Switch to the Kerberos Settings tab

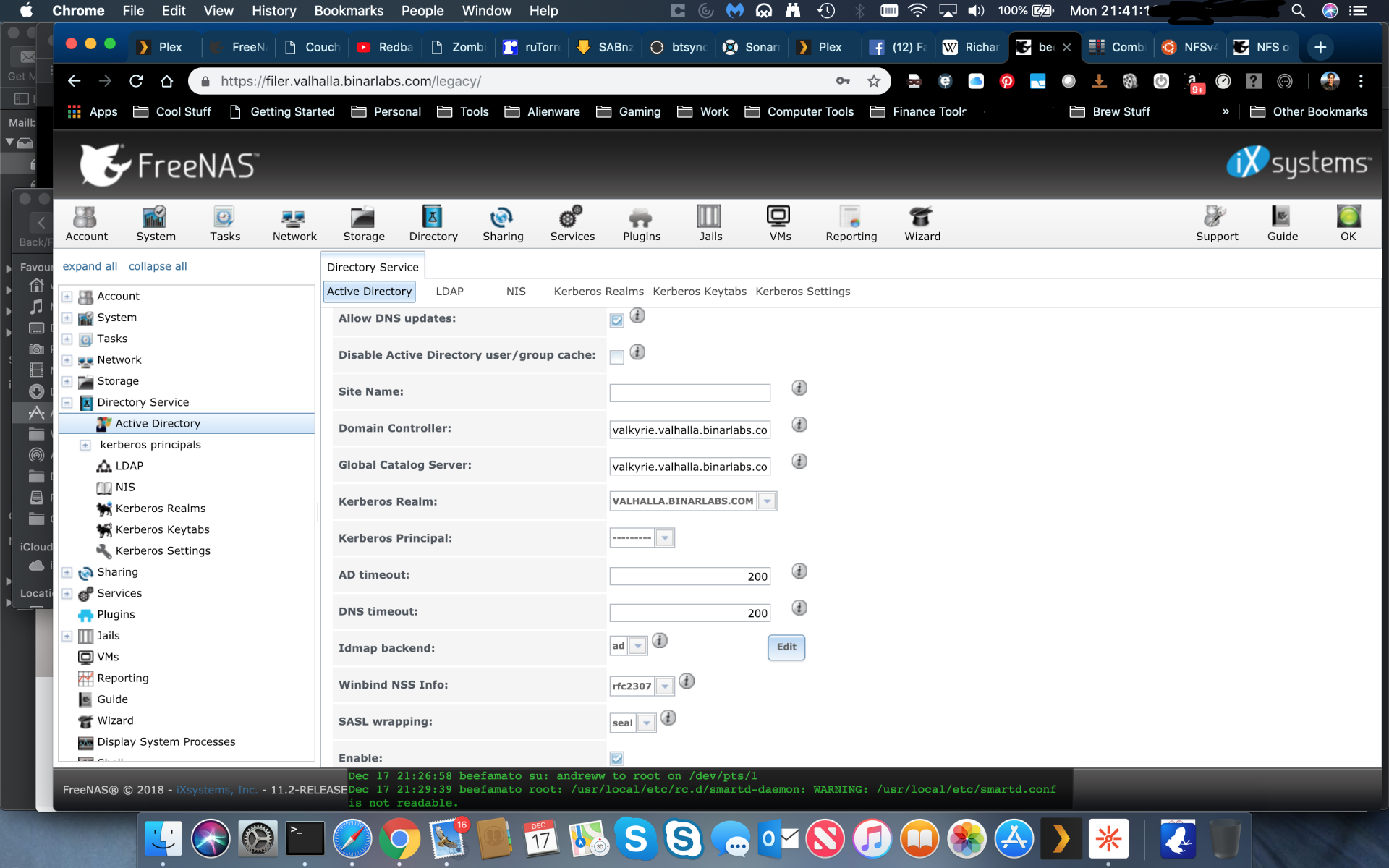(x=803, y=292)
